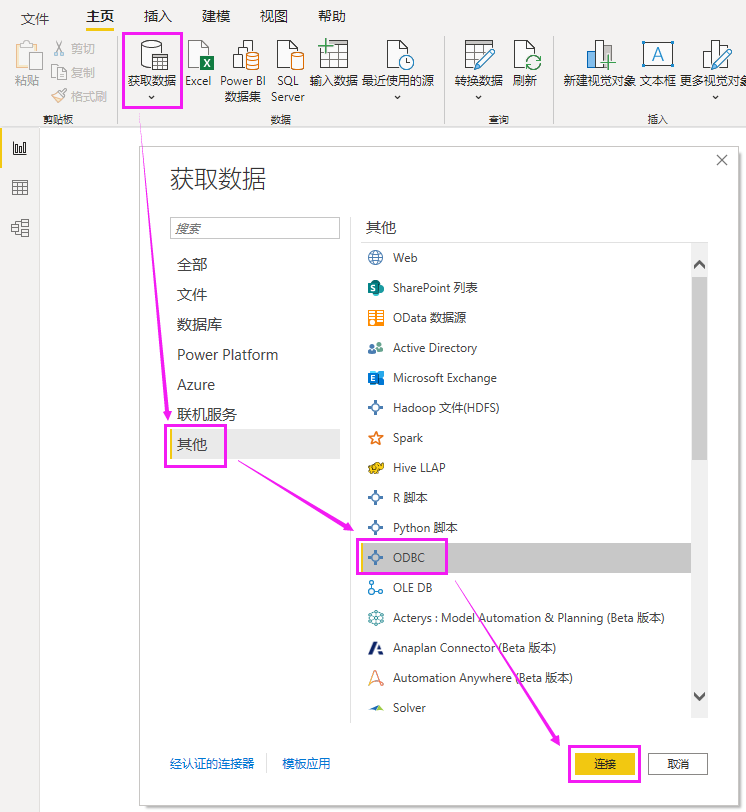Expand 转换数据 dropdown arrow
This screenshot has width=746, height=812.
point(479,97)
